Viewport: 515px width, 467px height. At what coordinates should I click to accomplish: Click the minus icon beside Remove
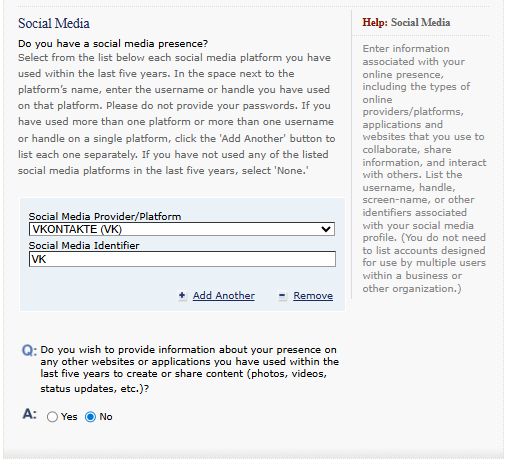click(282, 296)
